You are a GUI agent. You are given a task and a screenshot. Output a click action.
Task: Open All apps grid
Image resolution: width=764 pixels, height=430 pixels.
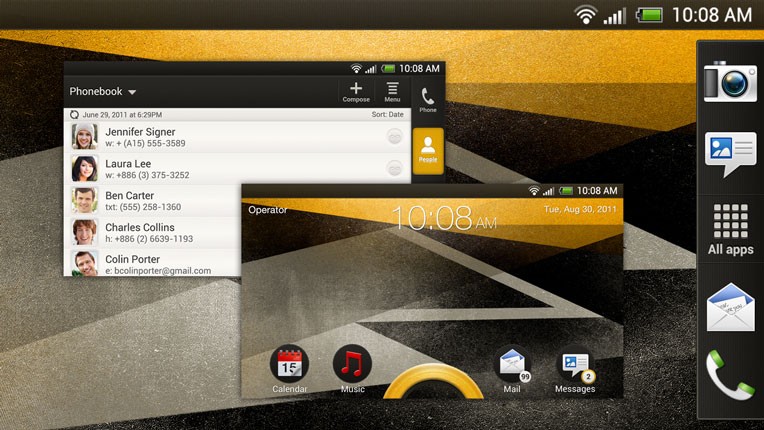[730, 229]
